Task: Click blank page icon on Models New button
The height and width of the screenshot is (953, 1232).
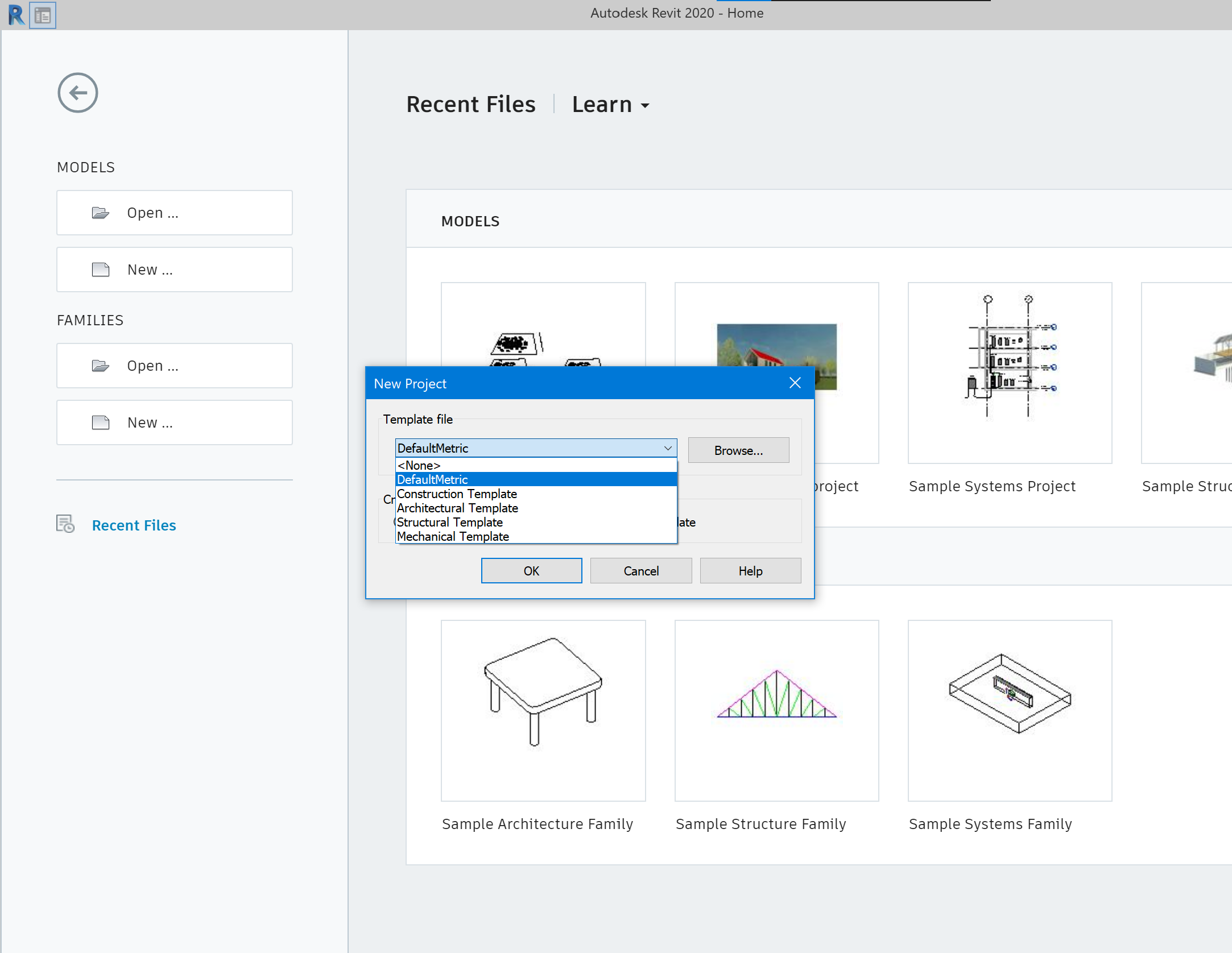Action: pos(101,270)
